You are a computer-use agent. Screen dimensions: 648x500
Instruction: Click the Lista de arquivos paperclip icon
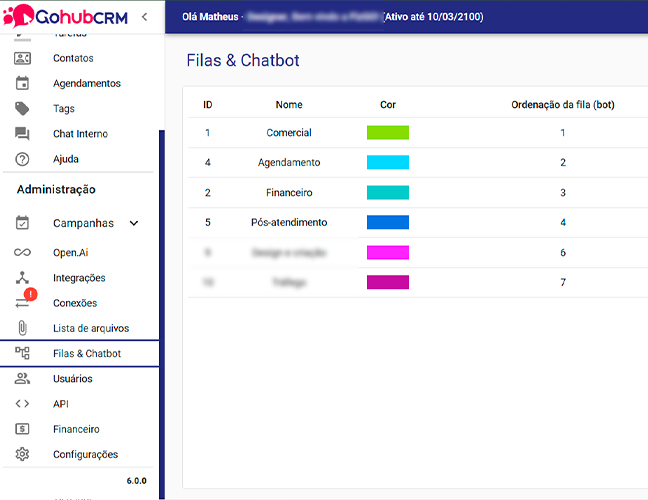click(22, 328)
